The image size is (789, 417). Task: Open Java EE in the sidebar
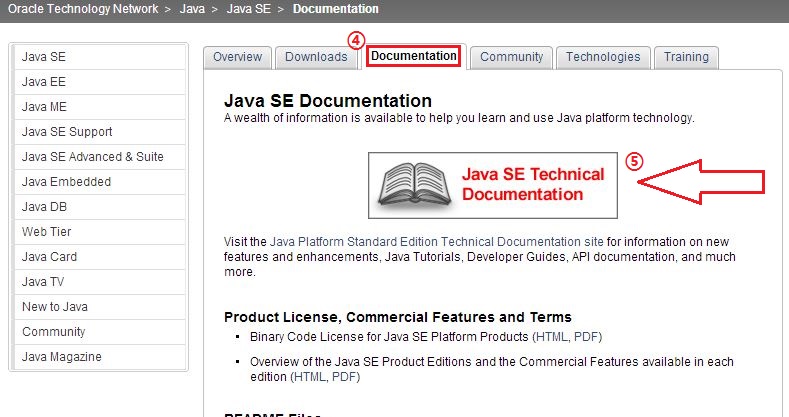(x=44, y=82)
